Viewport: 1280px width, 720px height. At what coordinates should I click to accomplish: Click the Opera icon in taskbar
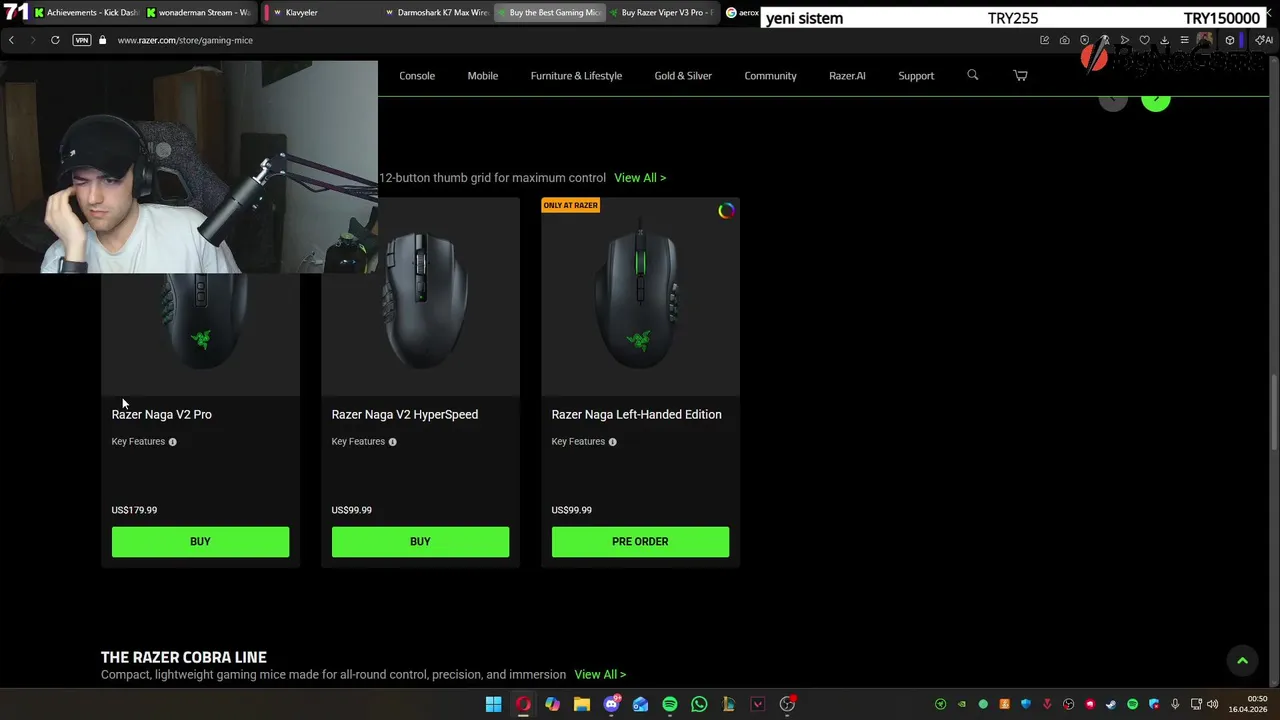click(522, 704)
